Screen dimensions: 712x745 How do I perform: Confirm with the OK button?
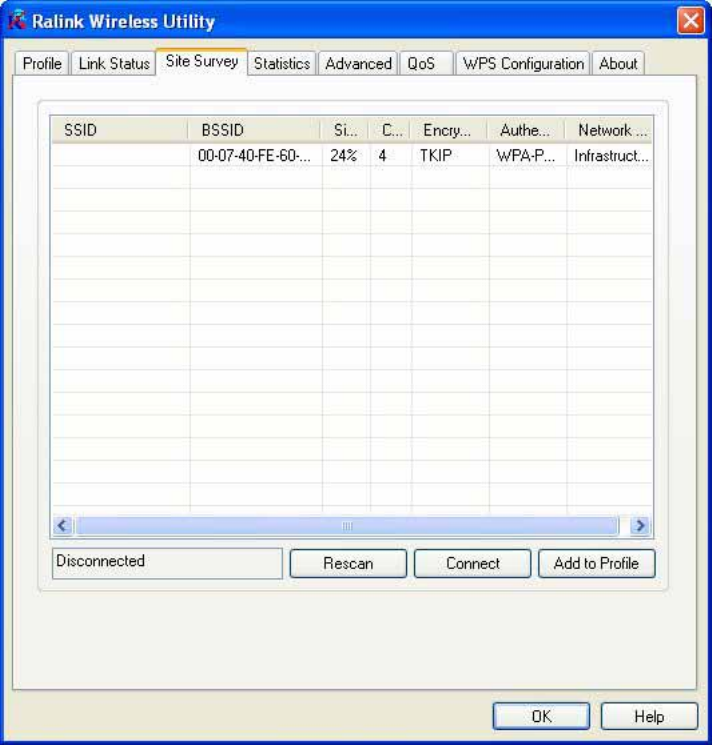541,716
